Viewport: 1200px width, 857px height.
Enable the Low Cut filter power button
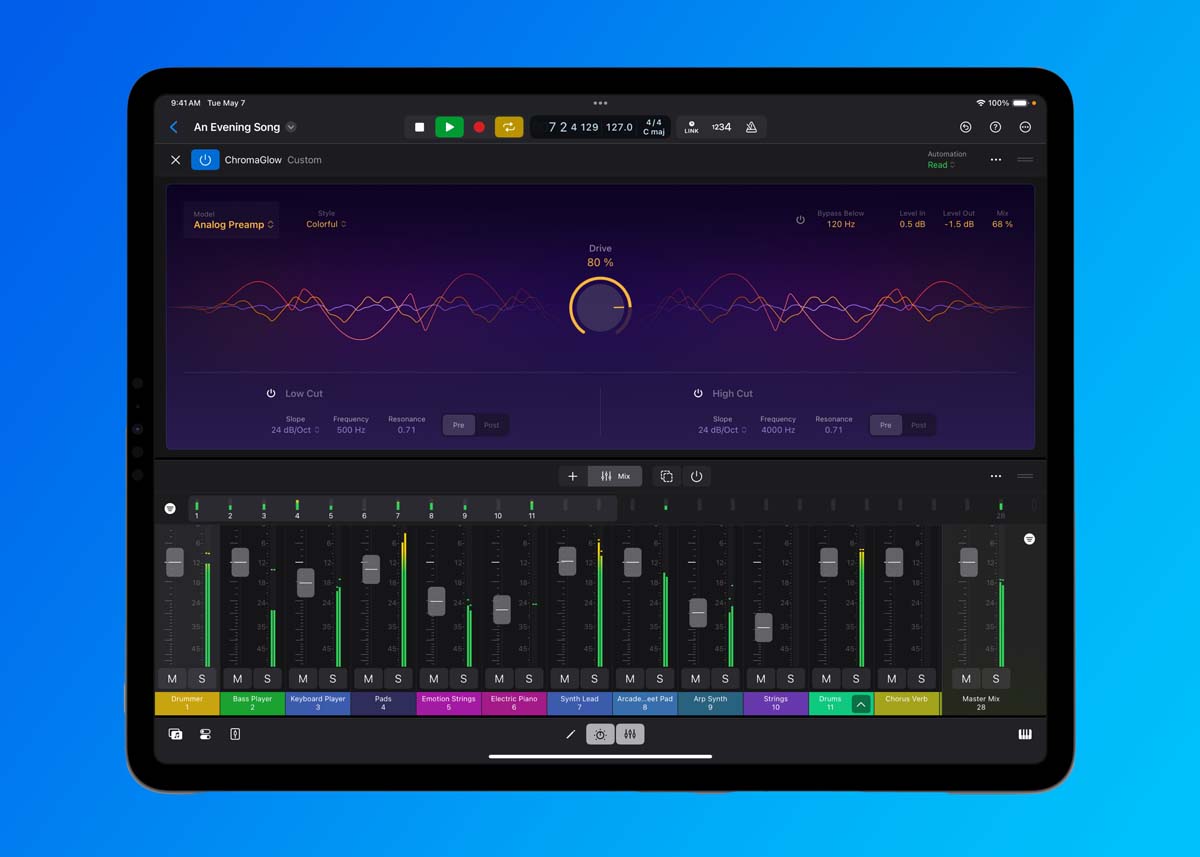click(x=271, y=394)
